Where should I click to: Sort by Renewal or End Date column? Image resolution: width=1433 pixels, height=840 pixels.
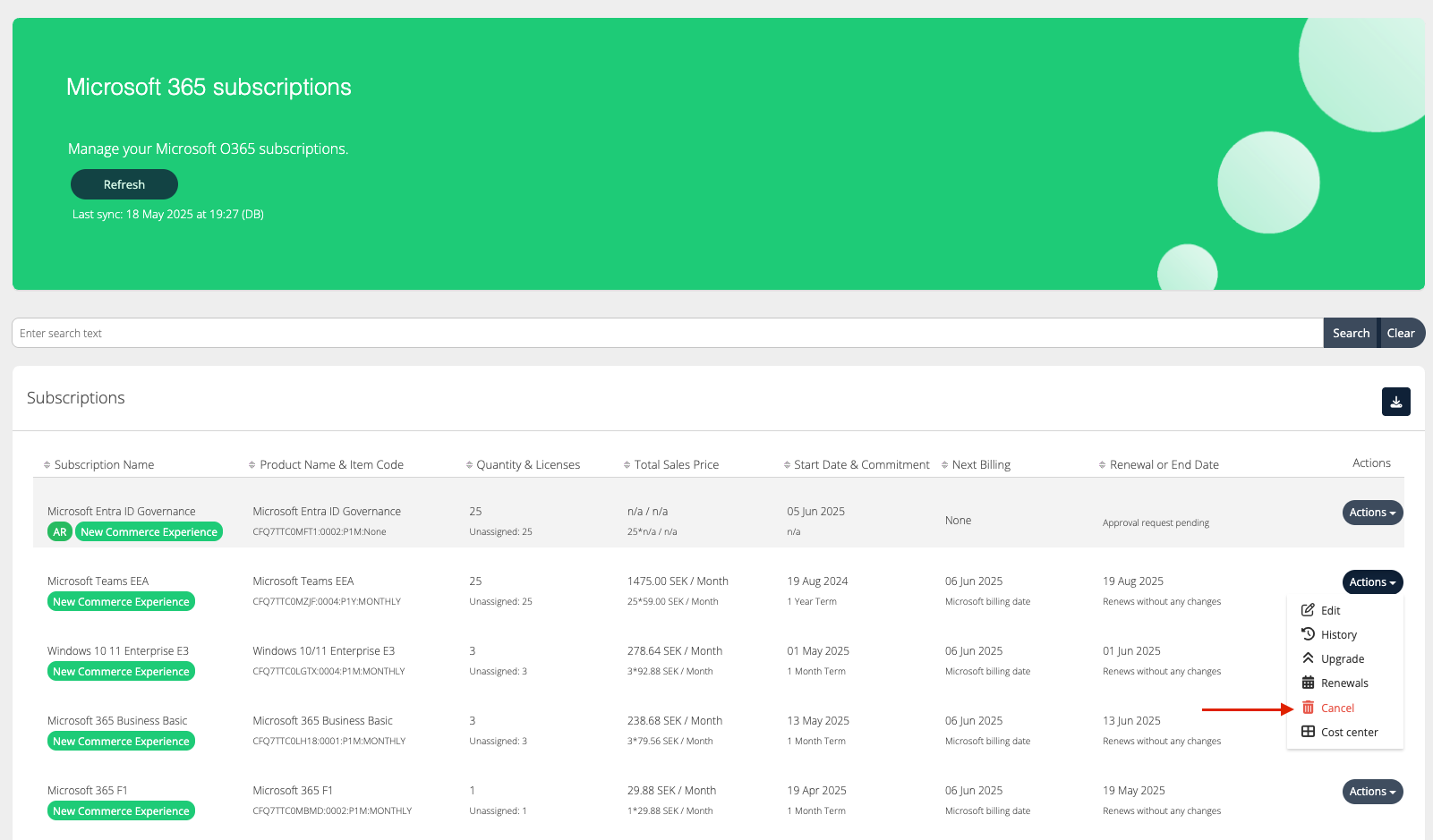pos(1164,465)
